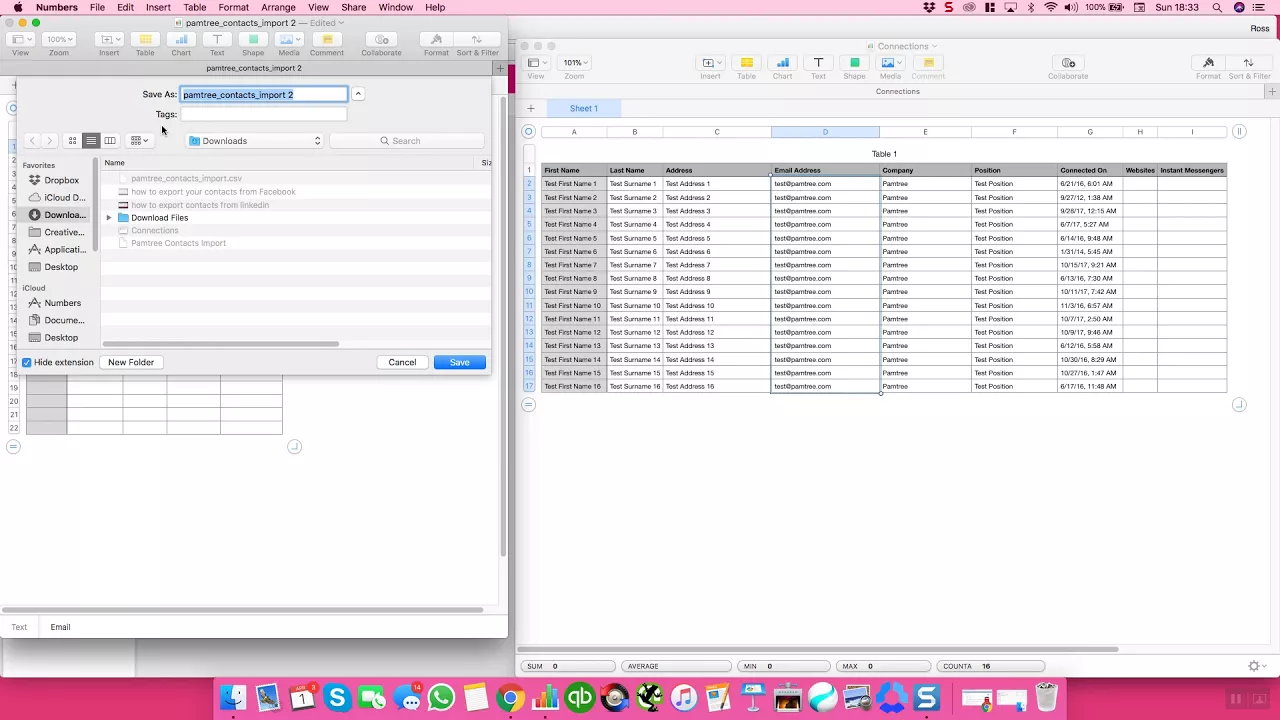The image size is (1280, 720).
Task: Click Table icon in Connections window toolbar
Action: click(746, 63)
